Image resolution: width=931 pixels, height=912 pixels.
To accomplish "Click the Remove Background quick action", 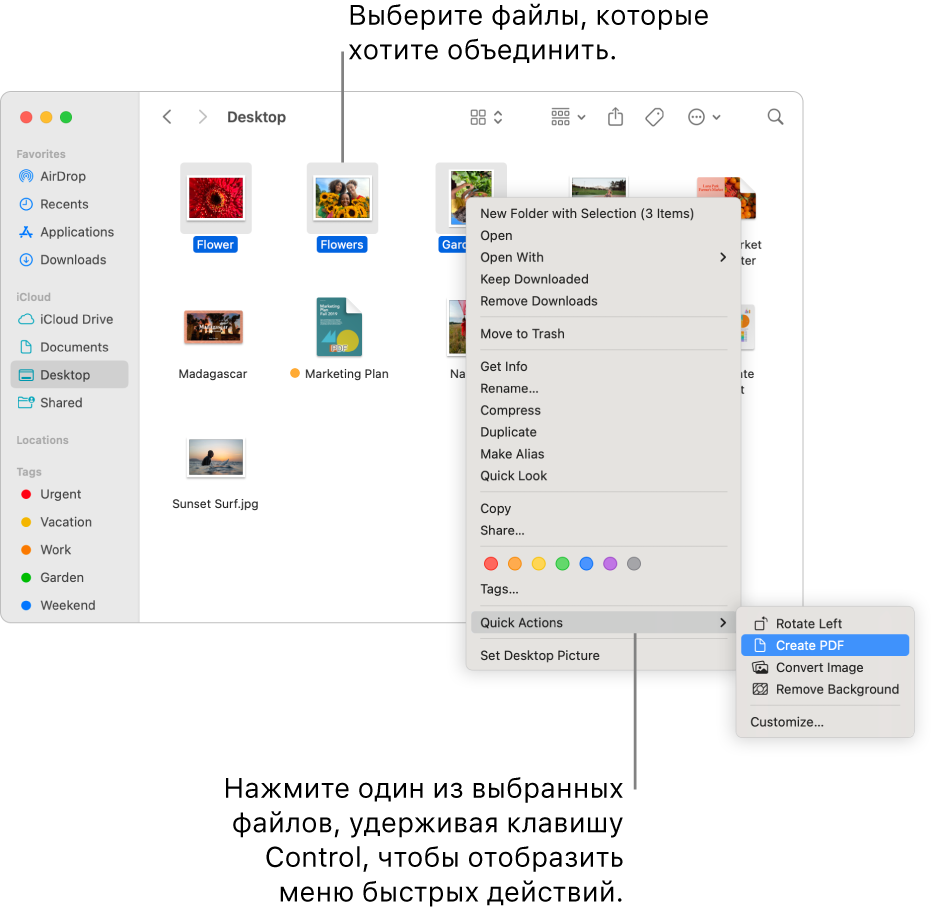I will pyautogui.click(x=825, y=690).
